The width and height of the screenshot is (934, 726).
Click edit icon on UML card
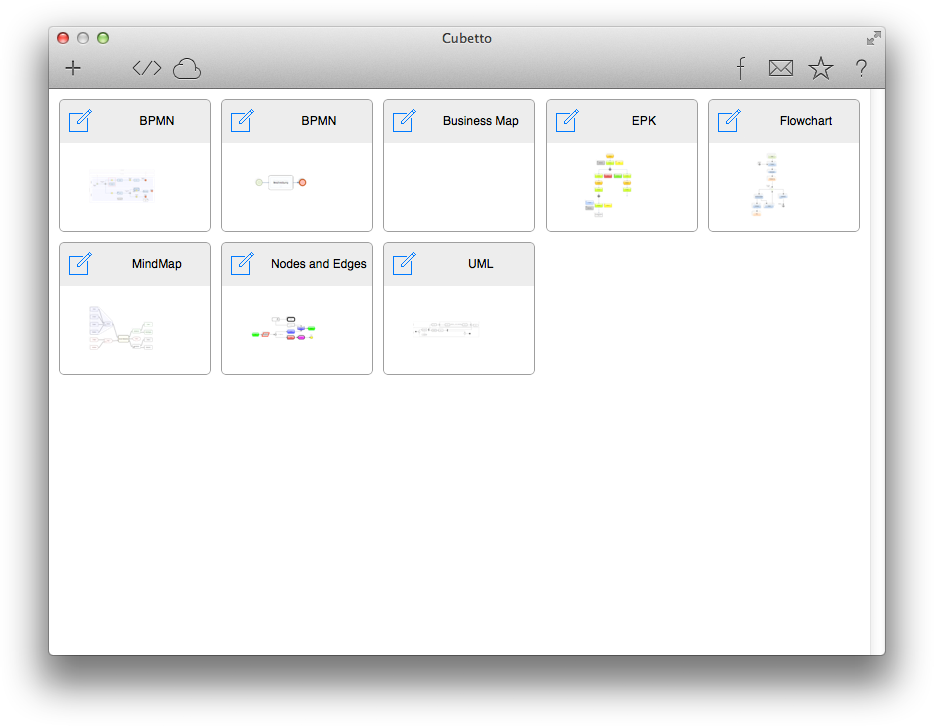pos(404,264)
